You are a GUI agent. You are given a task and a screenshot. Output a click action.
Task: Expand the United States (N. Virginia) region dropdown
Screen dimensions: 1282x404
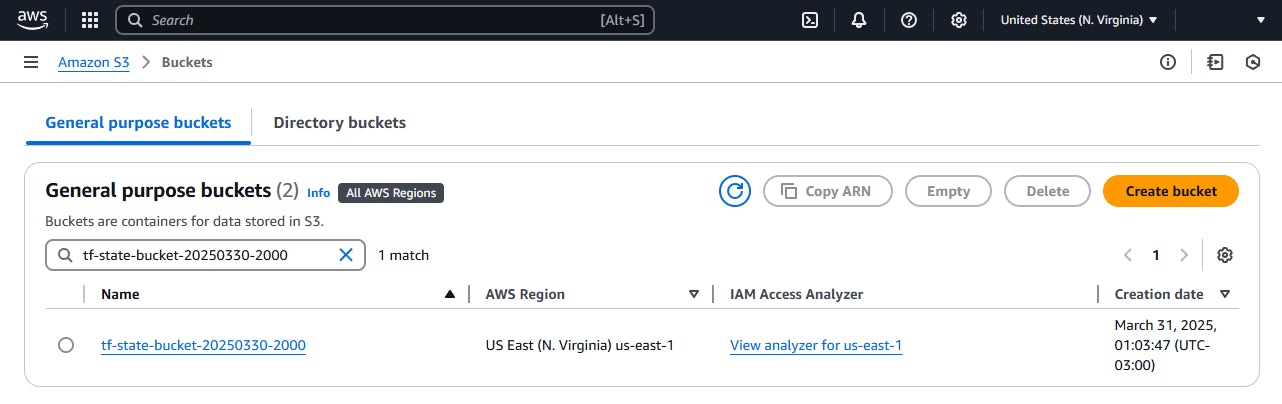[1078, 20]
